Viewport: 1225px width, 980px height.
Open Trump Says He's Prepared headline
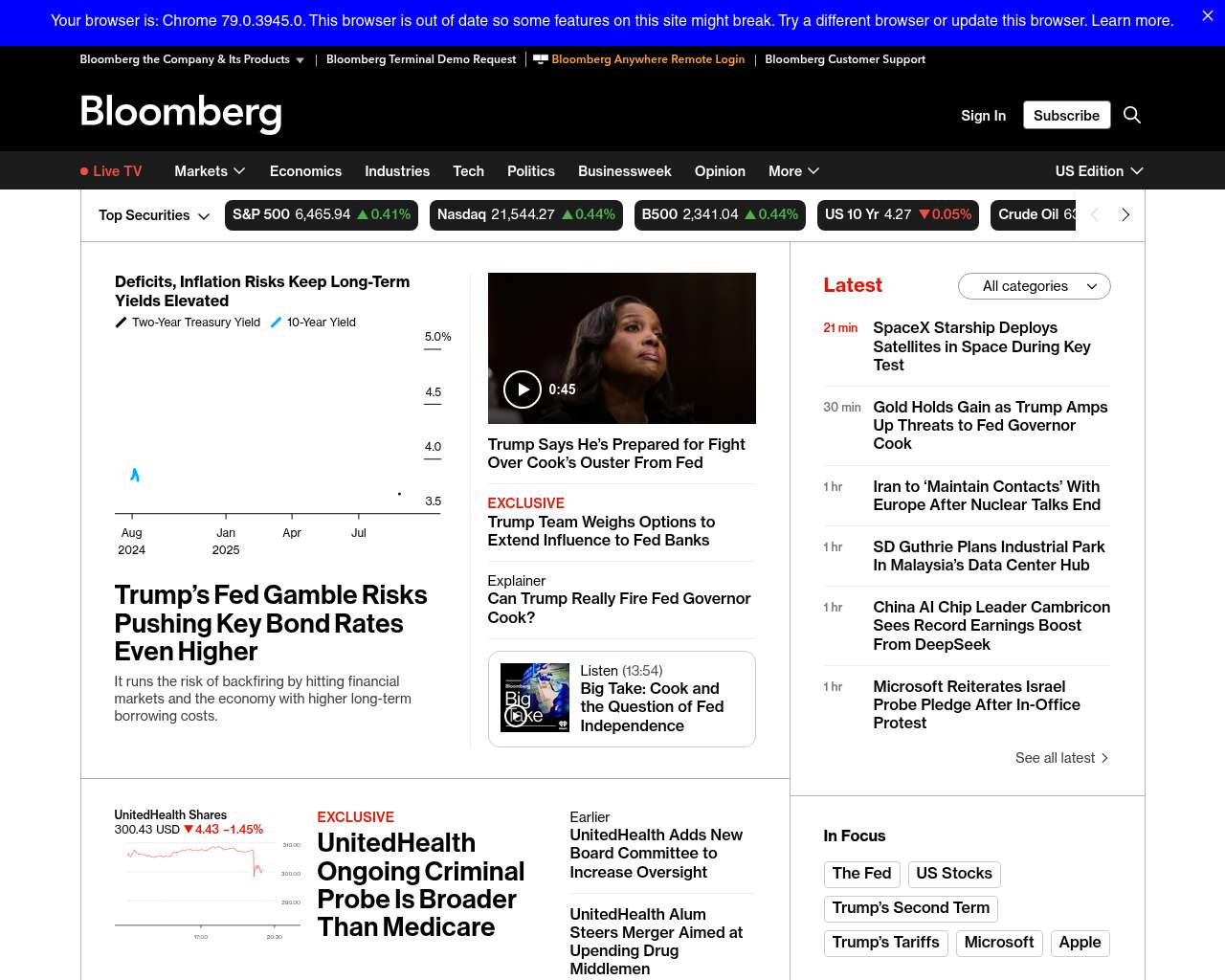pyautogui.click(x=616, y=454)
